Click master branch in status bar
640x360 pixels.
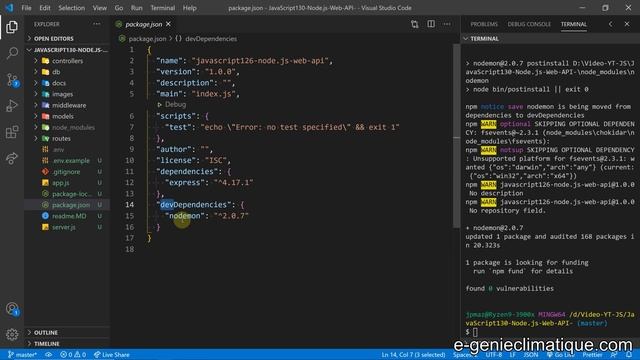pos(22,355)
